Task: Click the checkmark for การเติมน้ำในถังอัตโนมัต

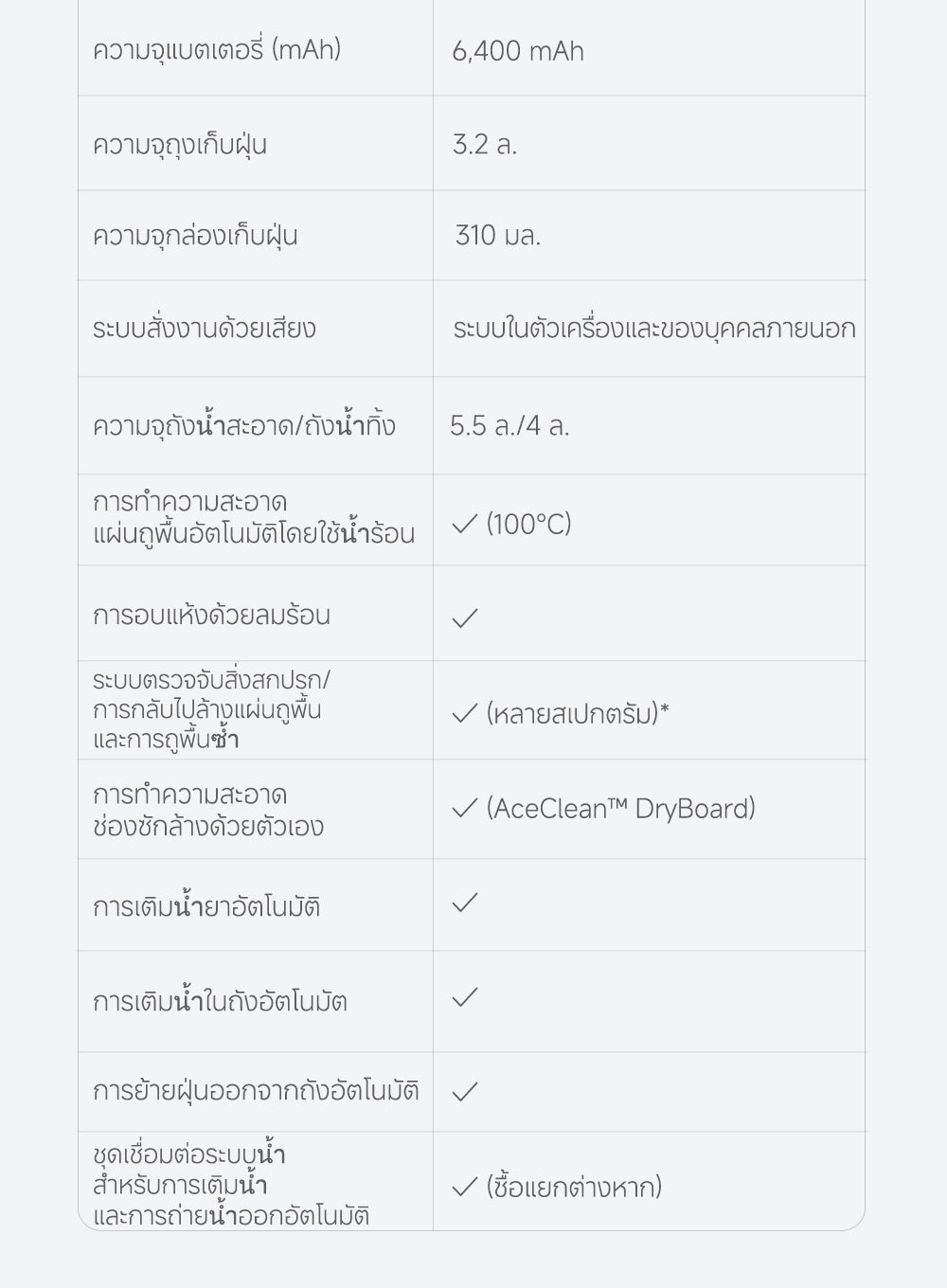Action: pyautogui.click(x=465, y=997)
